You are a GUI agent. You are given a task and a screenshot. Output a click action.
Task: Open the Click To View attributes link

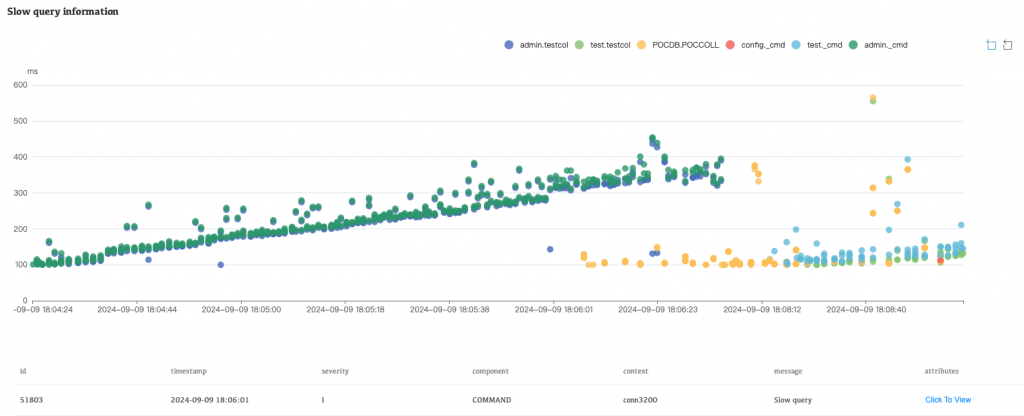(948, 400)
